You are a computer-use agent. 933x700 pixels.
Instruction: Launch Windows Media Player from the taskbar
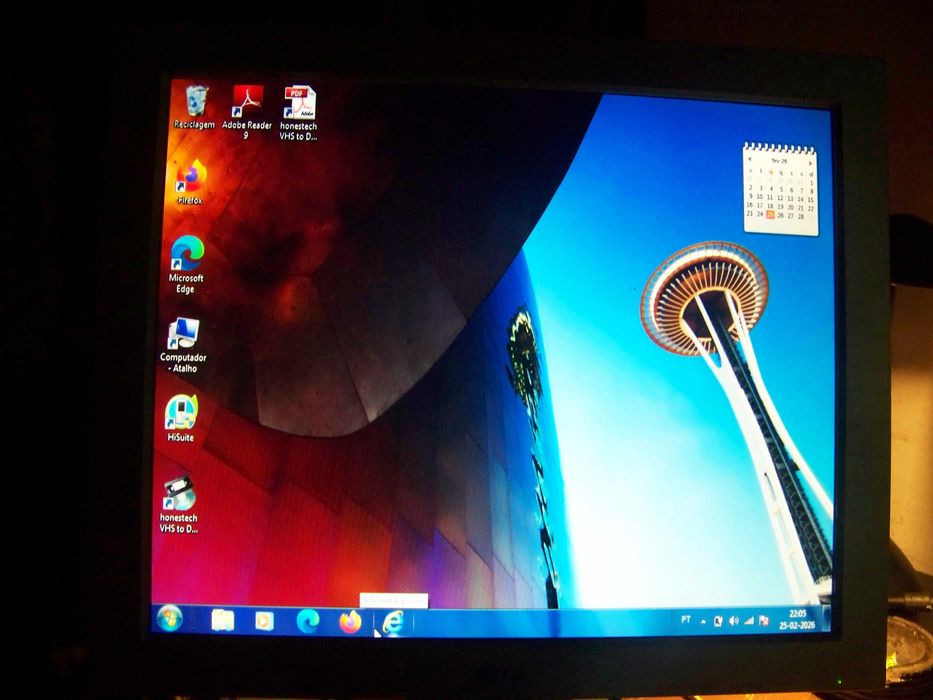point(264,621)
